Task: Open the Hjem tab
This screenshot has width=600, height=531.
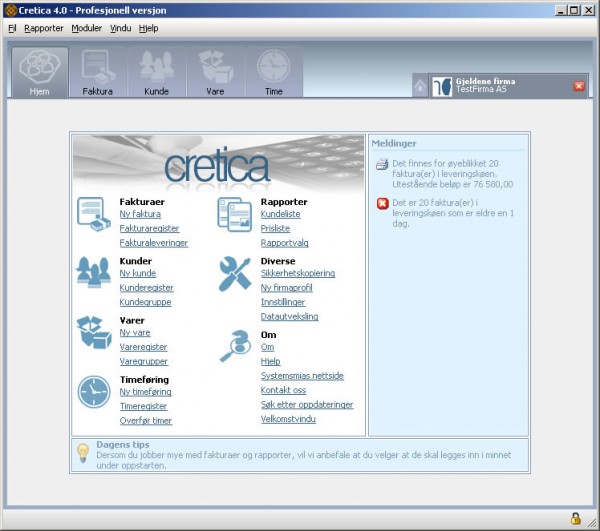Action: (x=40, y=72)
